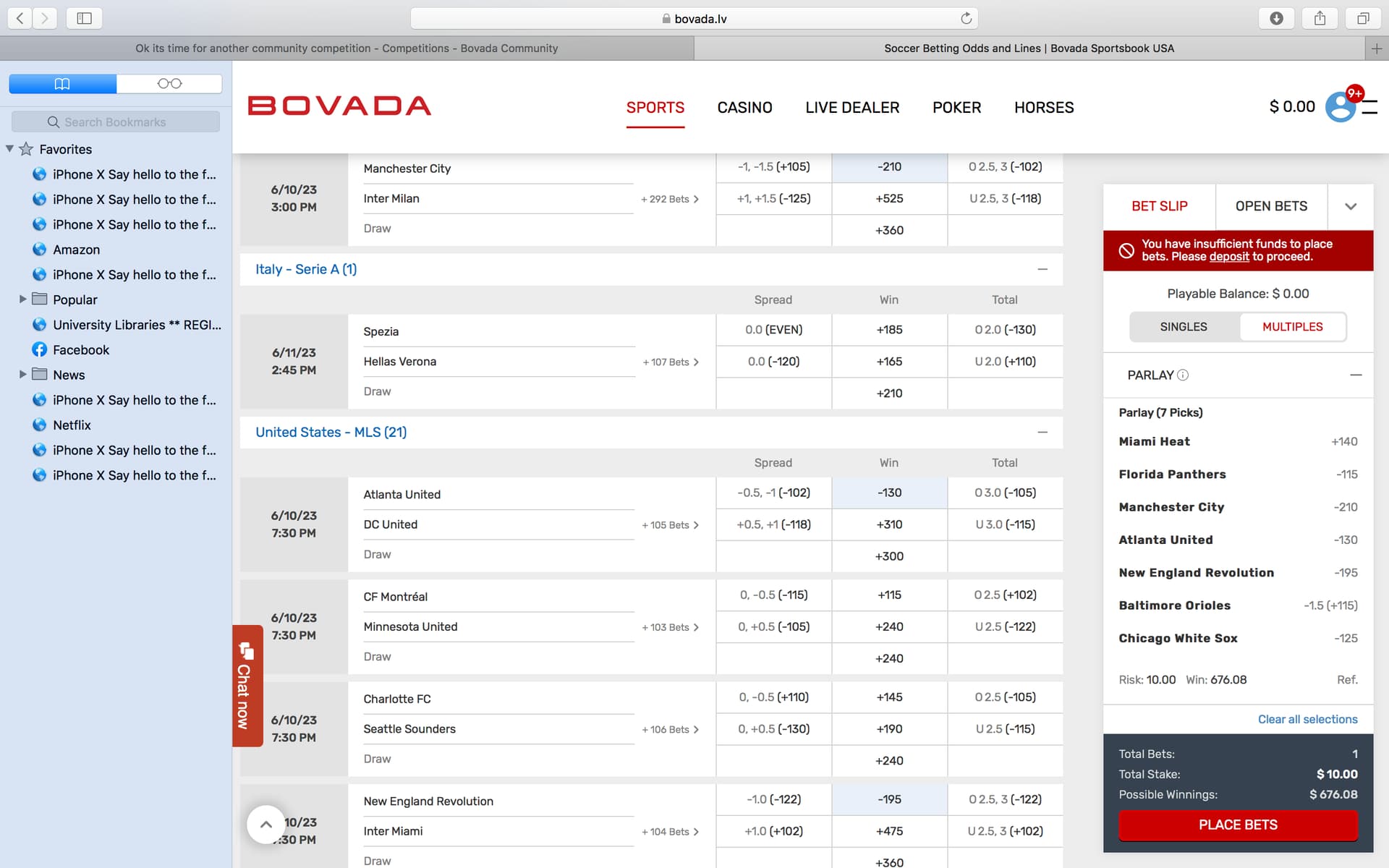
Task: Switch to the OPEN BETS tab
Action: tap(1271, 206)
